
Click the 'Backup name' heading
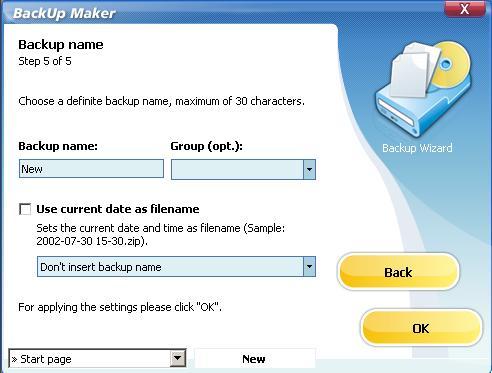pos(61,45)
